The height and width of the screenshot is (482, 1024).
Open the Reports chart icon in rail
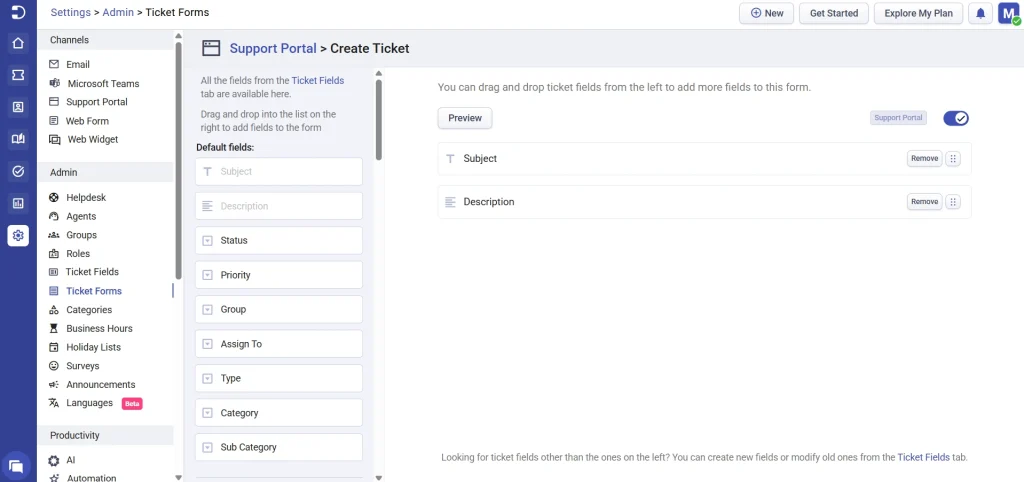tap(18, 203)
